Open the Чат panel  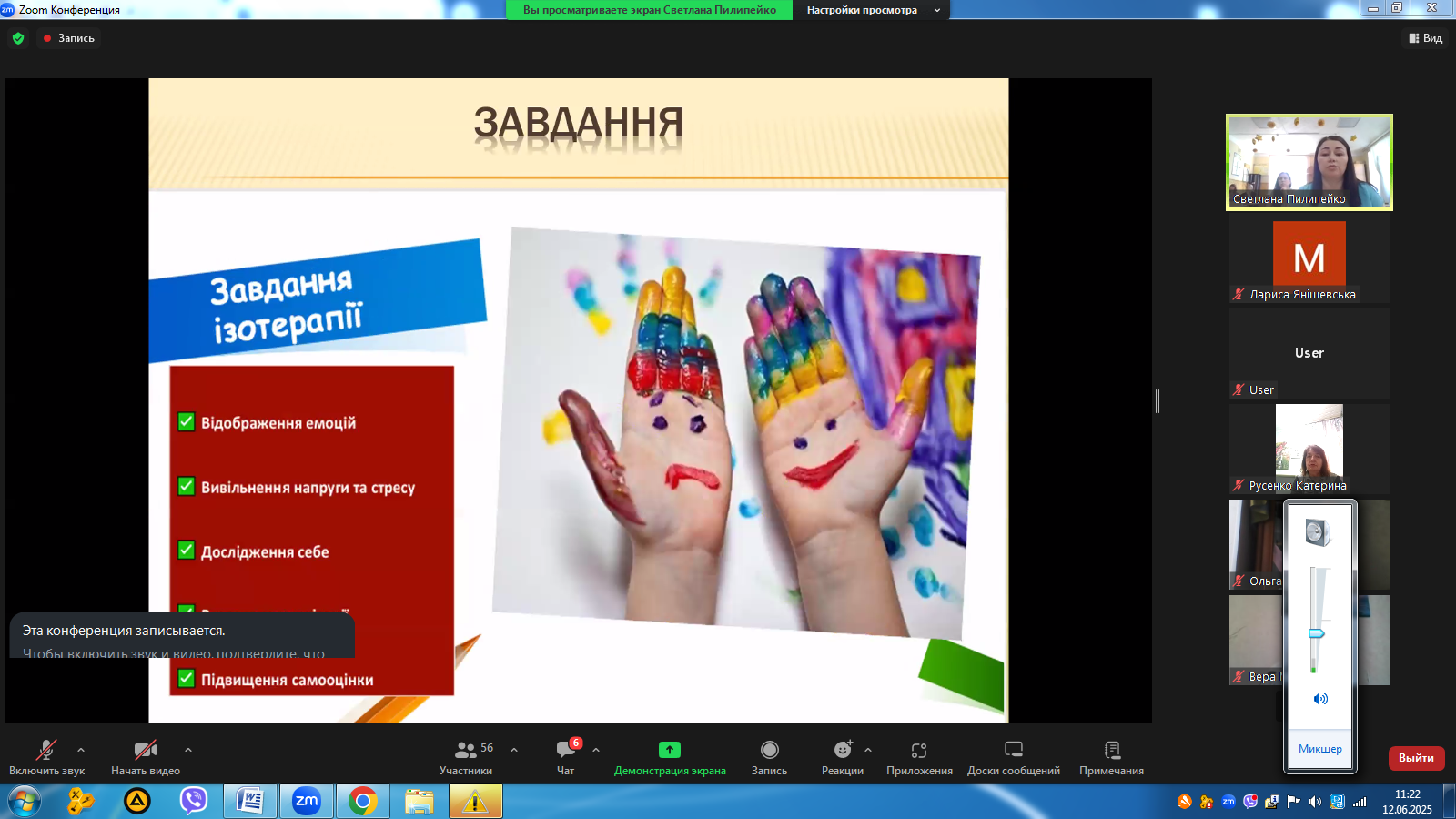pyautogui.click(x=566, y=757)
